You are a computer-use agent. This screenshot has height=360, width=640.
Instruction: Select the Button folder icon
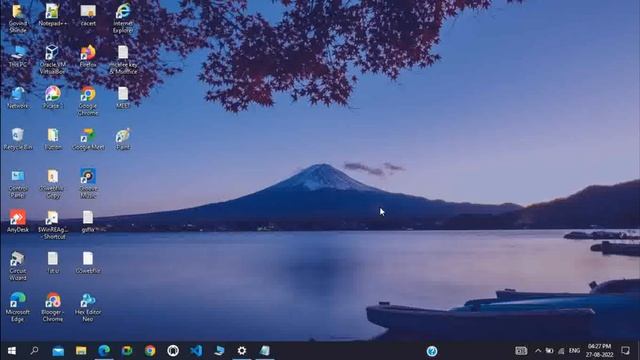[53, 139]
